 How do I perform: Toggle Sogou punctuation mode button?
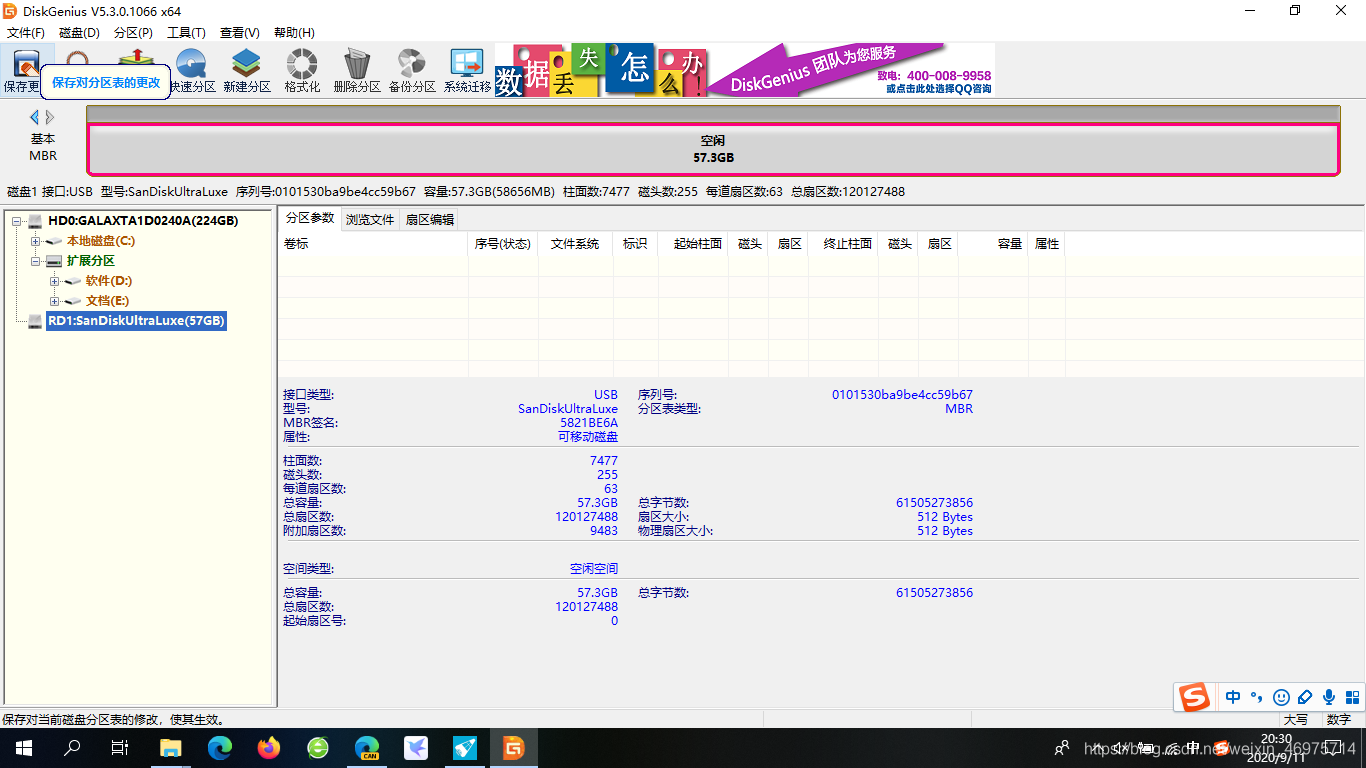point(1257,697)
